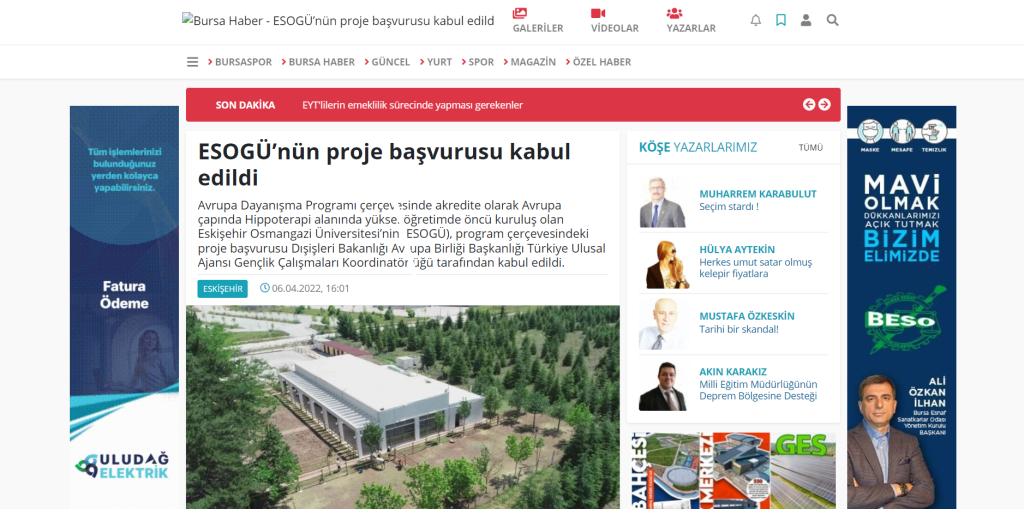The width and height of the screenshot is (1024, 509).
Task: Open Hülya Aytekin's author photo
Action: (664, 263)
